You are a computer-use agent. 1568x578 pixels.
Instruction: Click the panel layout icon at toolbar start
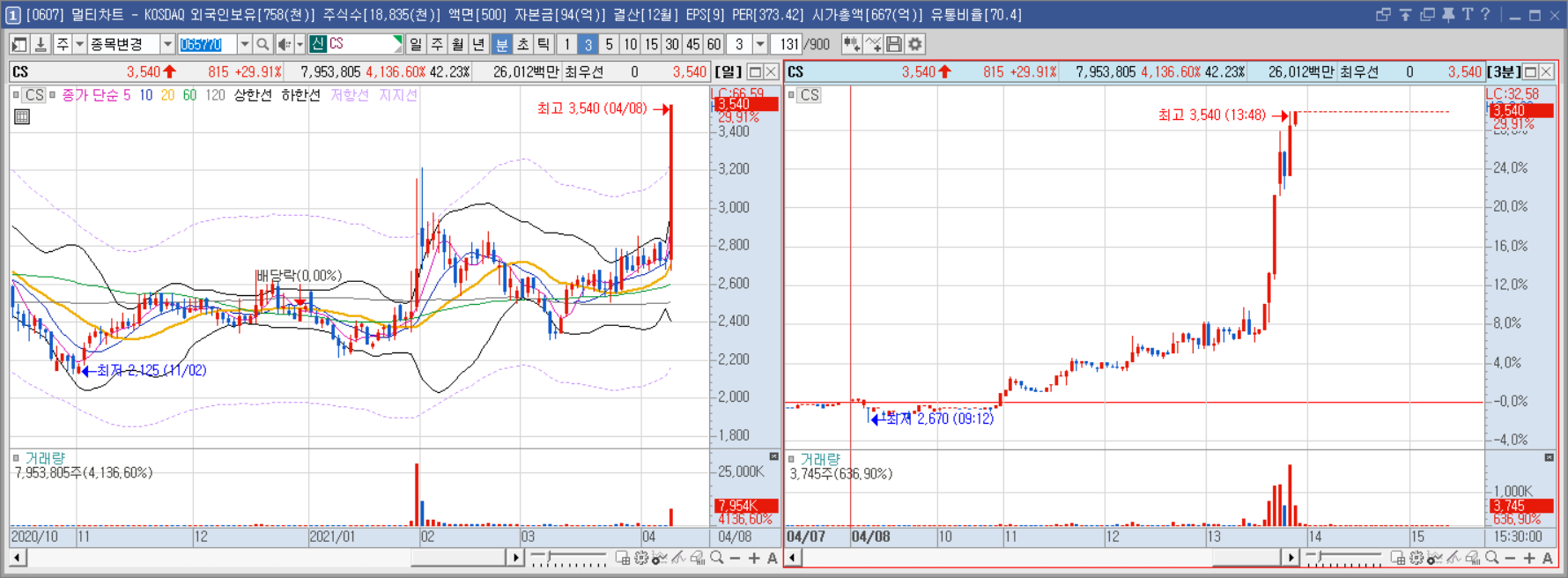[19, 44]
